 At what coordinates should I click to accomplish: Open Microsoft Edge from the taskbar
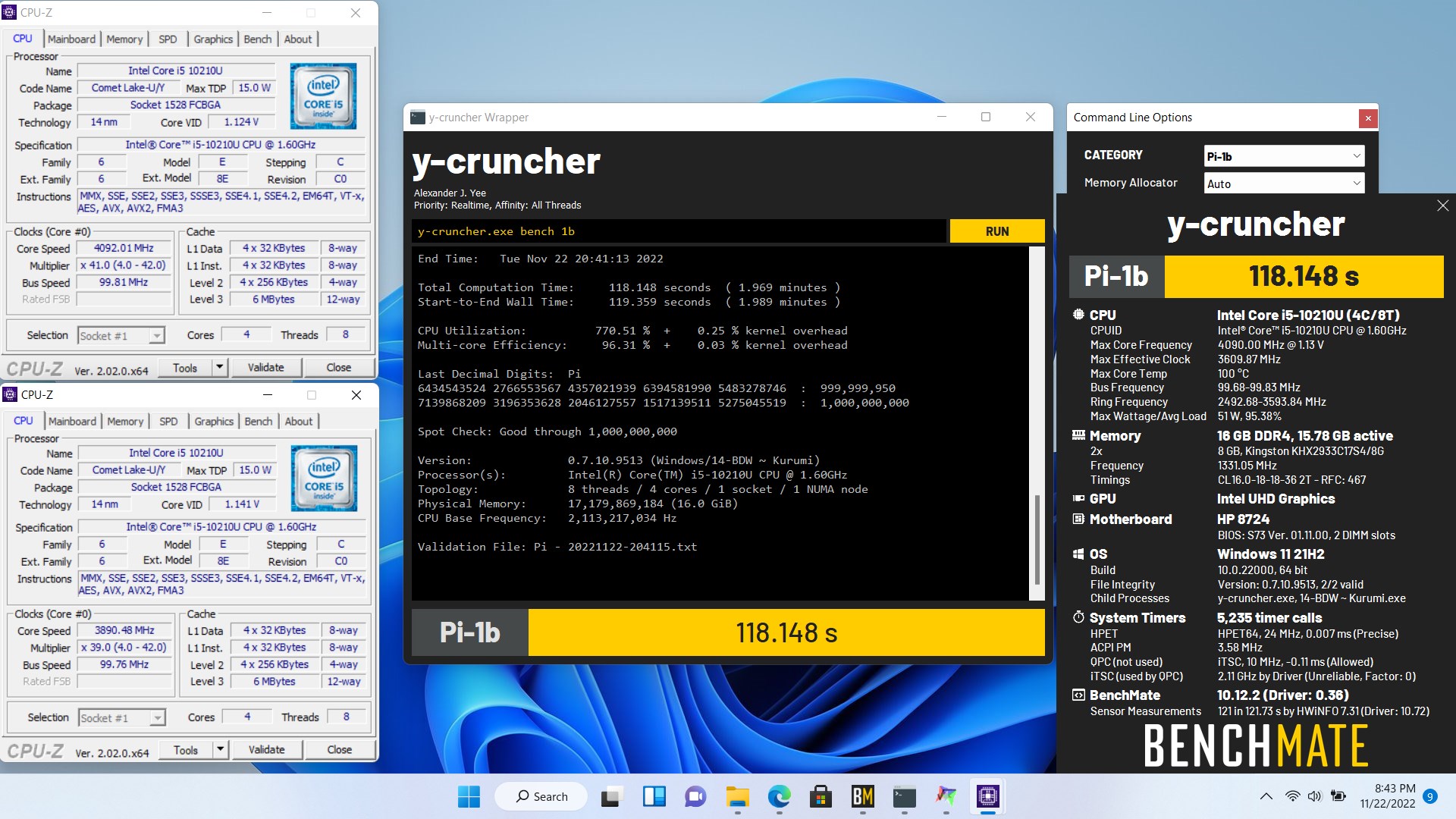click(x=779, y=796)
